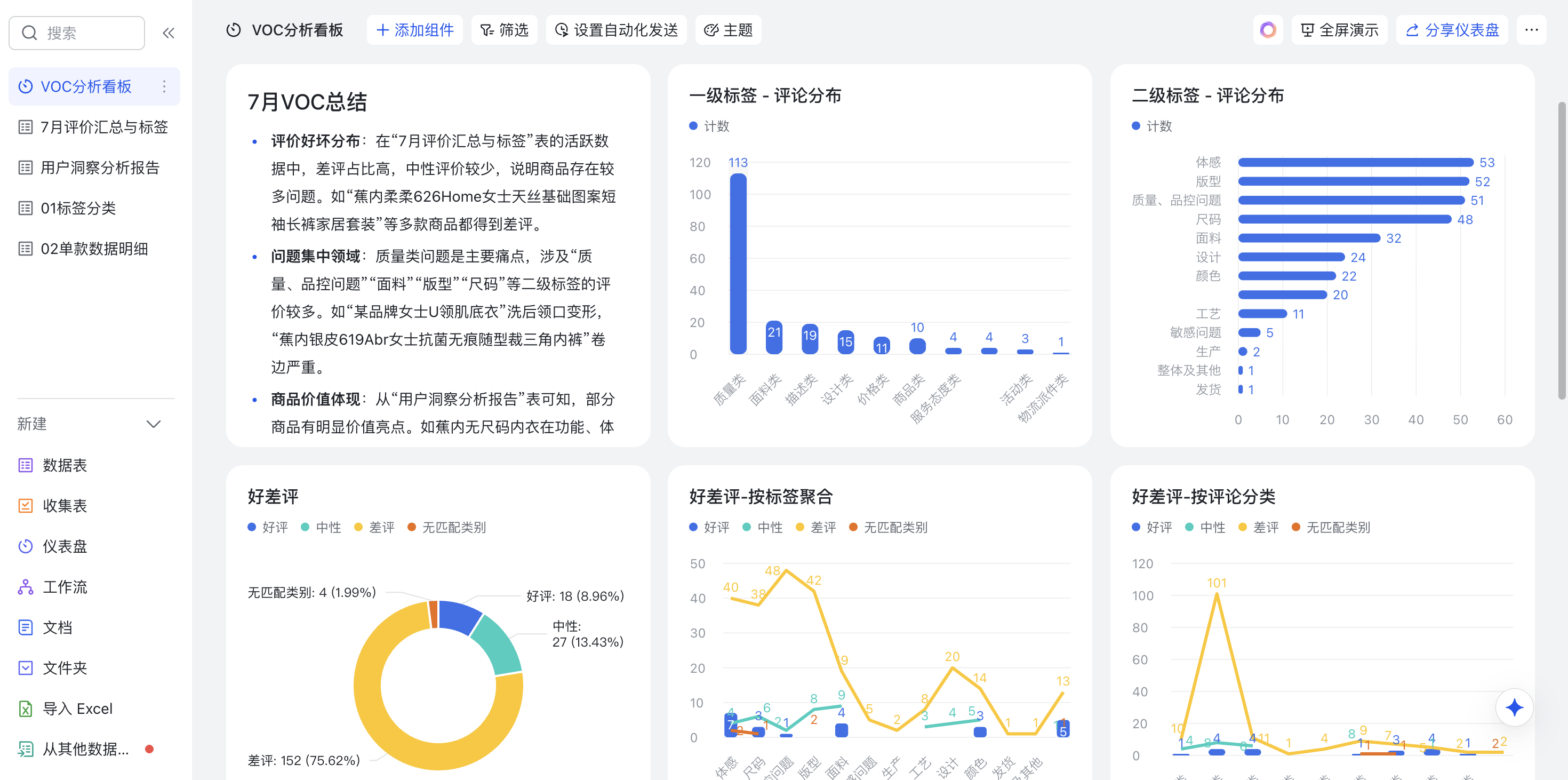This screenshot has height=780, width=1568.
Task: Click 添加组件 to add a component
Action: [x=414, y=29]
